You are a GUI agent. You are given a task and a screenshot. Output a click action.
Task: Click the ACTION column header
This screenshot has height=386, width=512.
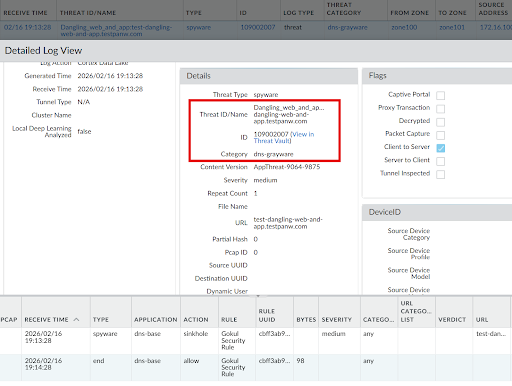pyautogui.click(x=196, y=319)
